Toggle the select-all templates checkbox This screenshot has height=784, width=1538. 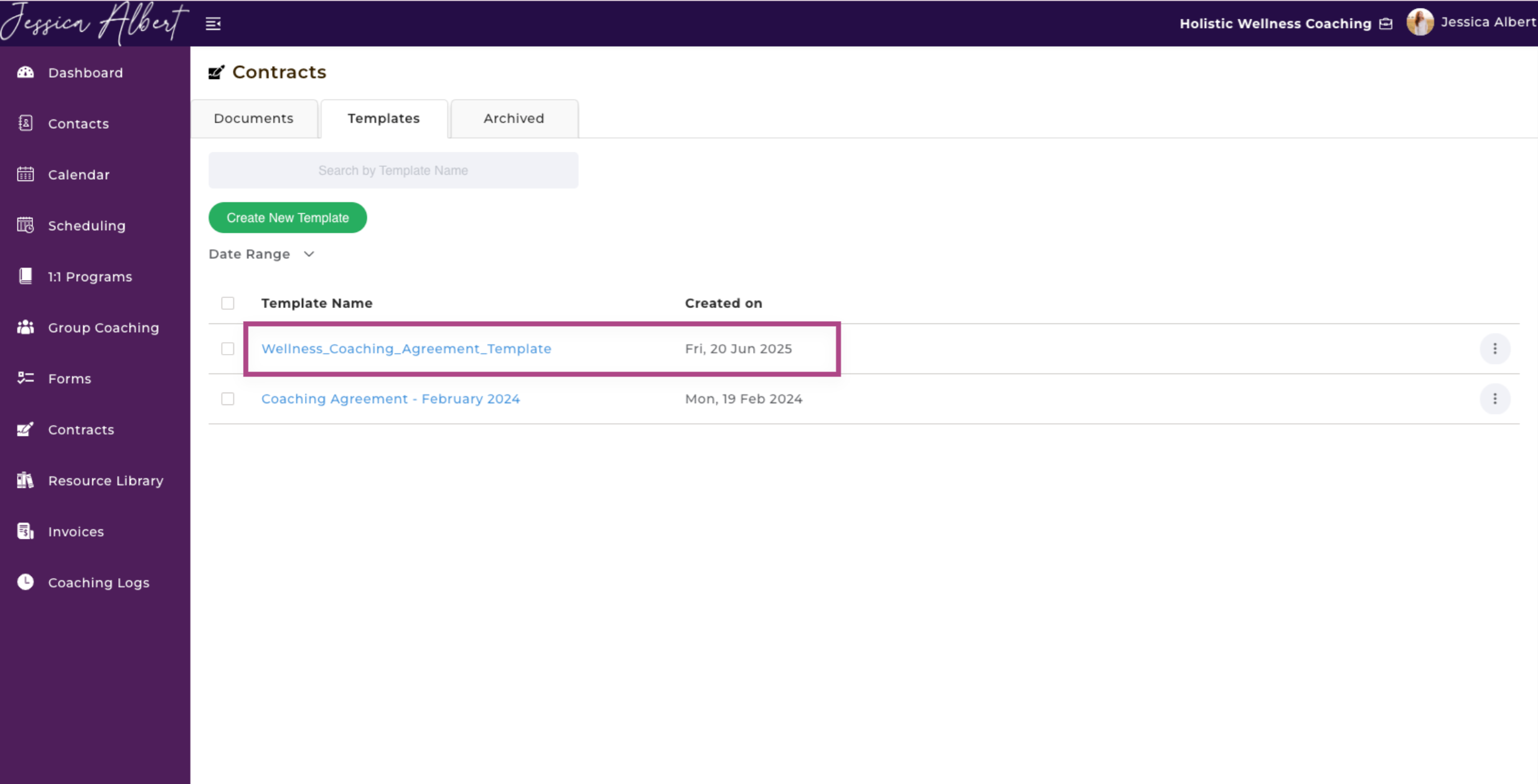click(228, 303)
